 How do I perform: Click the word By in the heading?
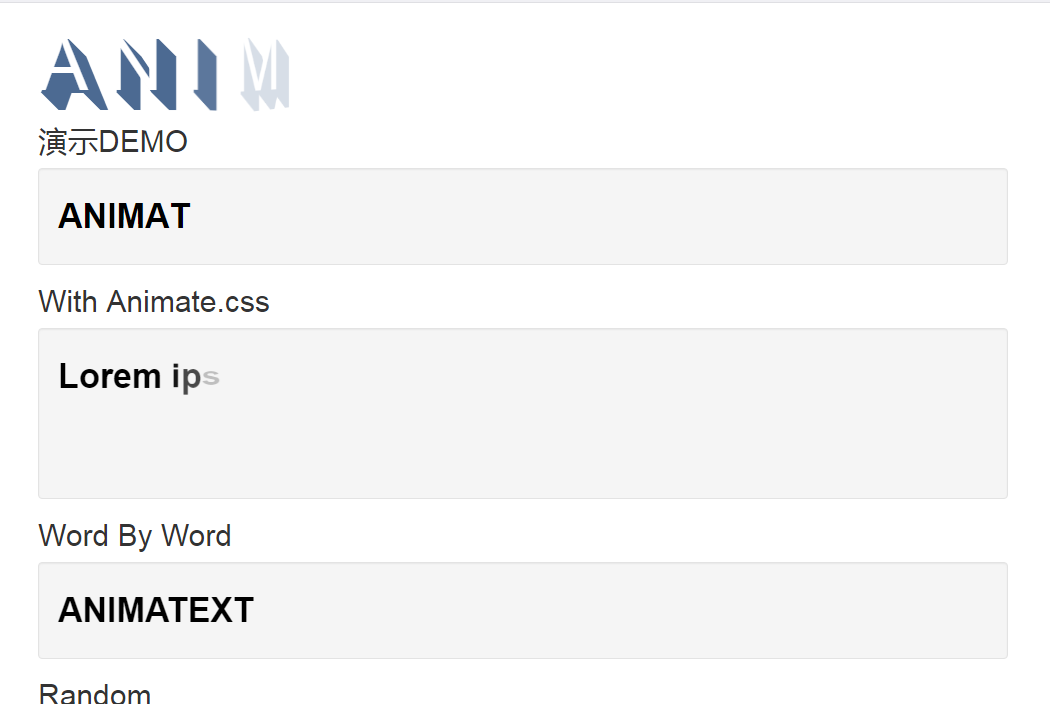[135, 537]
